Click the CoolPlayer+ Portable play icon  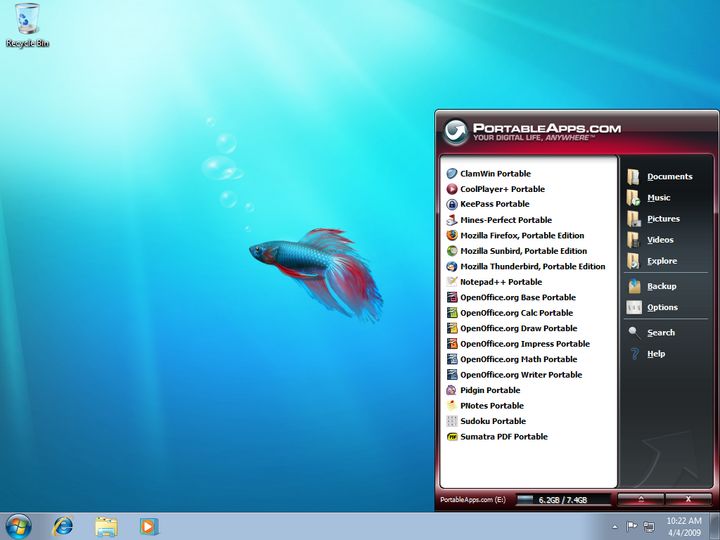pos(452,189)
